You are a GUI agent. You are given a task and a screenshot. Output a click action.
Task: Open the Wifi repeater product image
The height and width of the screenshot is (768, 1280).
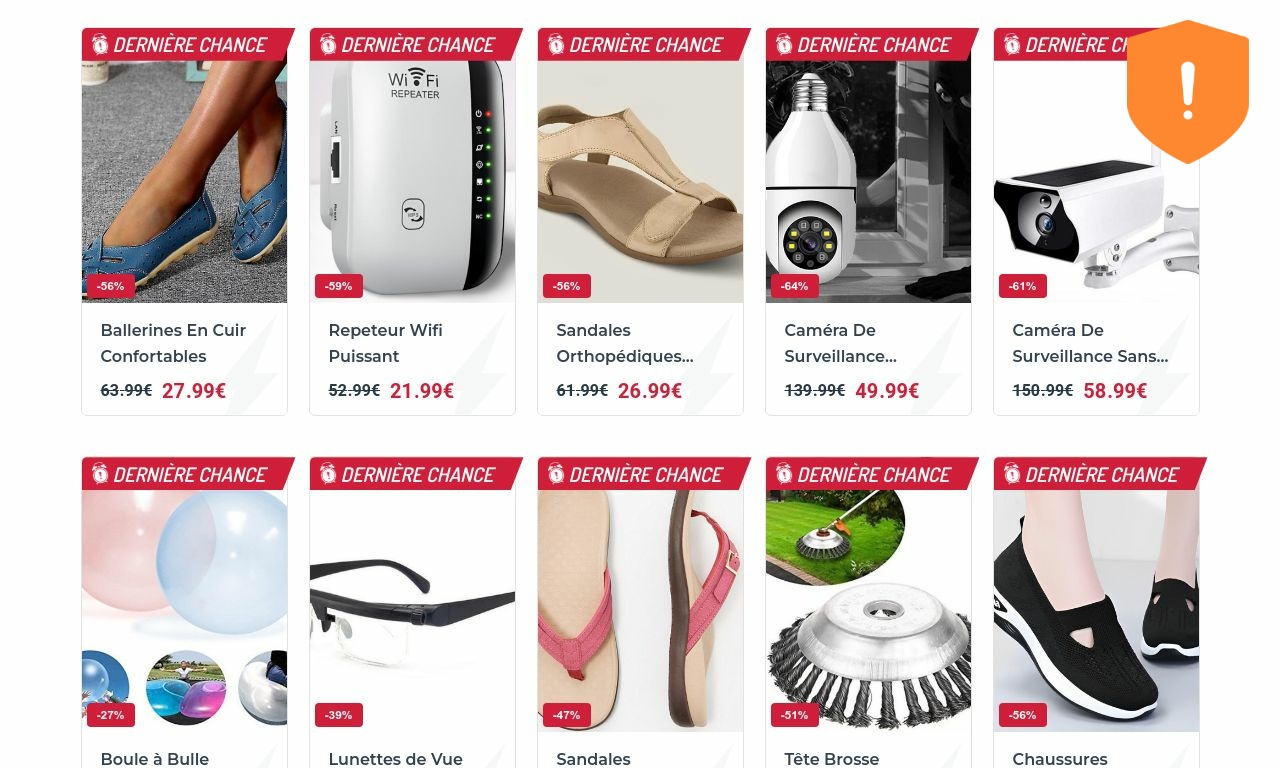(x=412, y=181)
